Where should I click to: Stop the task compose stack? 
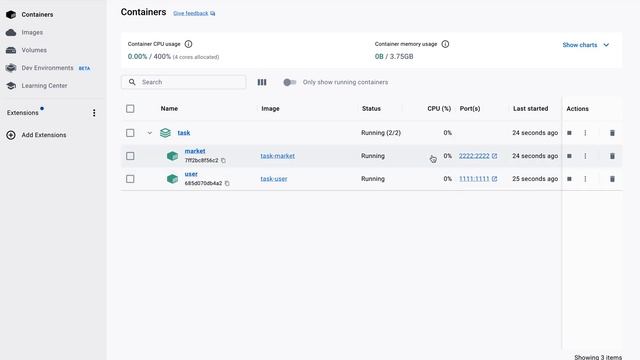569,133
